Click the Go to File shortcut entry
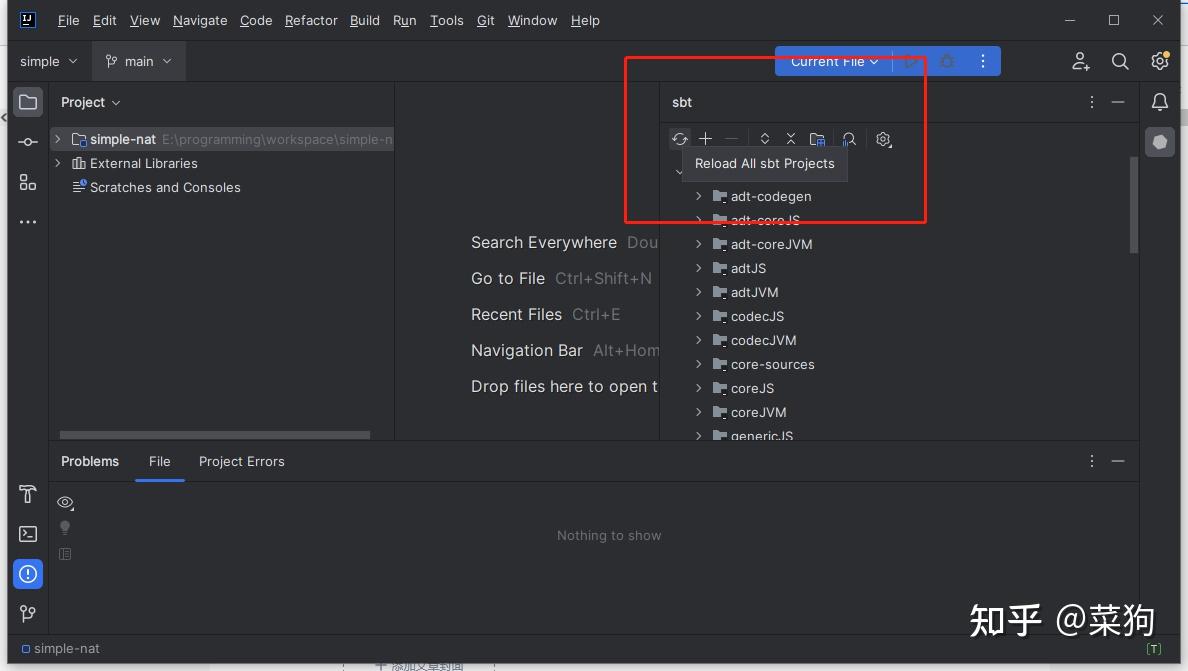The width and height of the screenshot is (1188, 671). coord(507,278)
